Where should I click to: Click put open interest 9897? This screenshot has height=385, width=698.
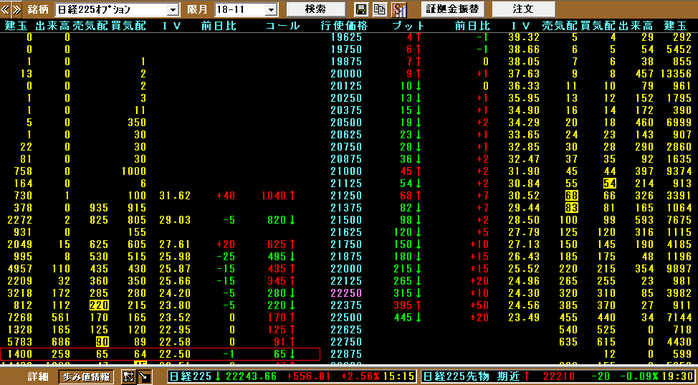pyautogui.click(x=678, y=268)
